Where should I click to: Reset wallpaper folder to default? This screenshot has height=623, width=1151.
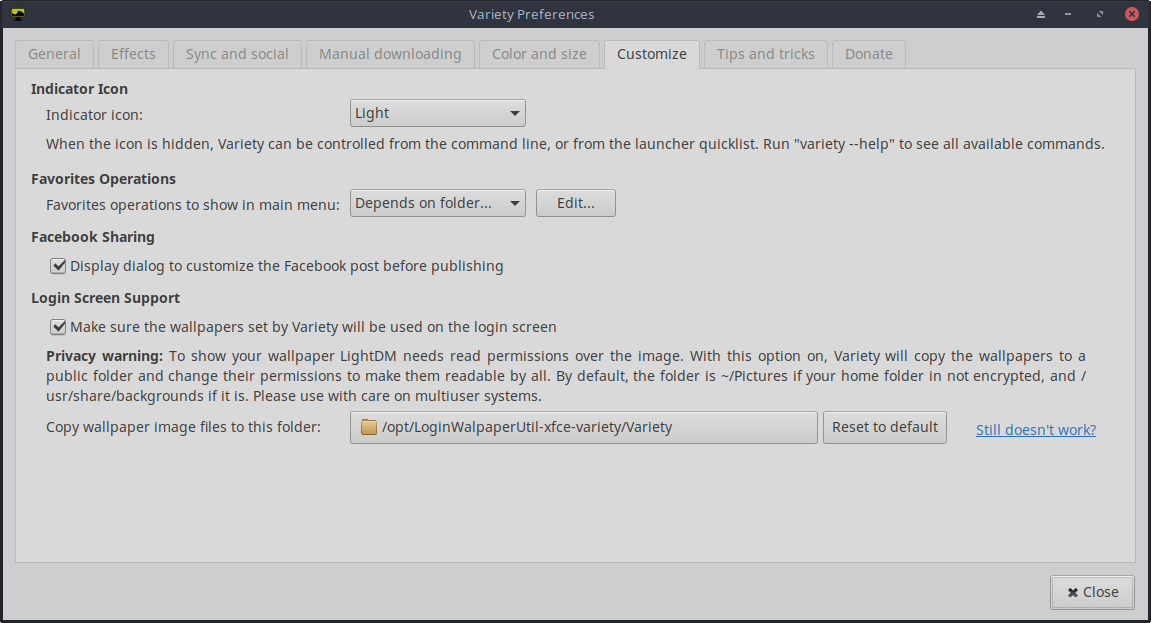click(885, 427)
